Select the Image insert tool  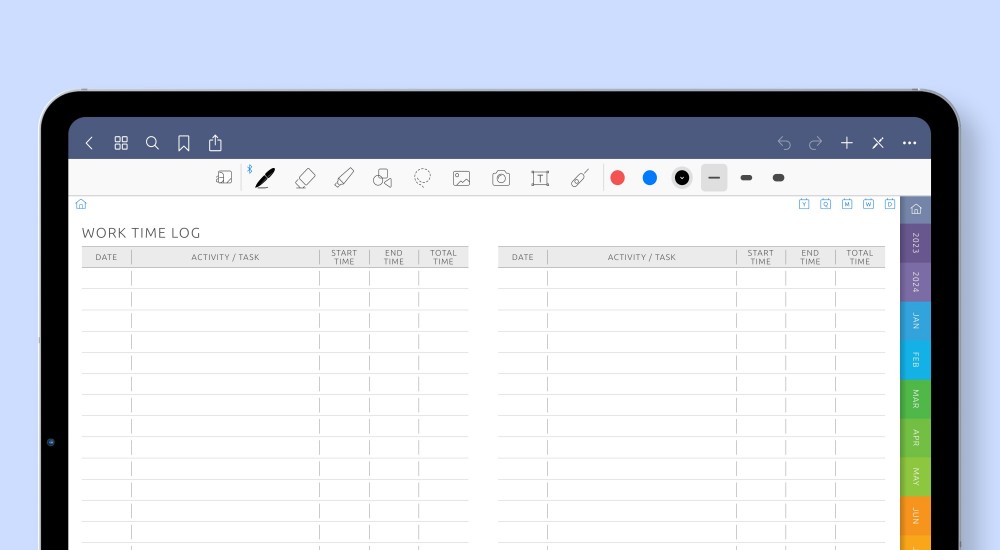[461, 178]
